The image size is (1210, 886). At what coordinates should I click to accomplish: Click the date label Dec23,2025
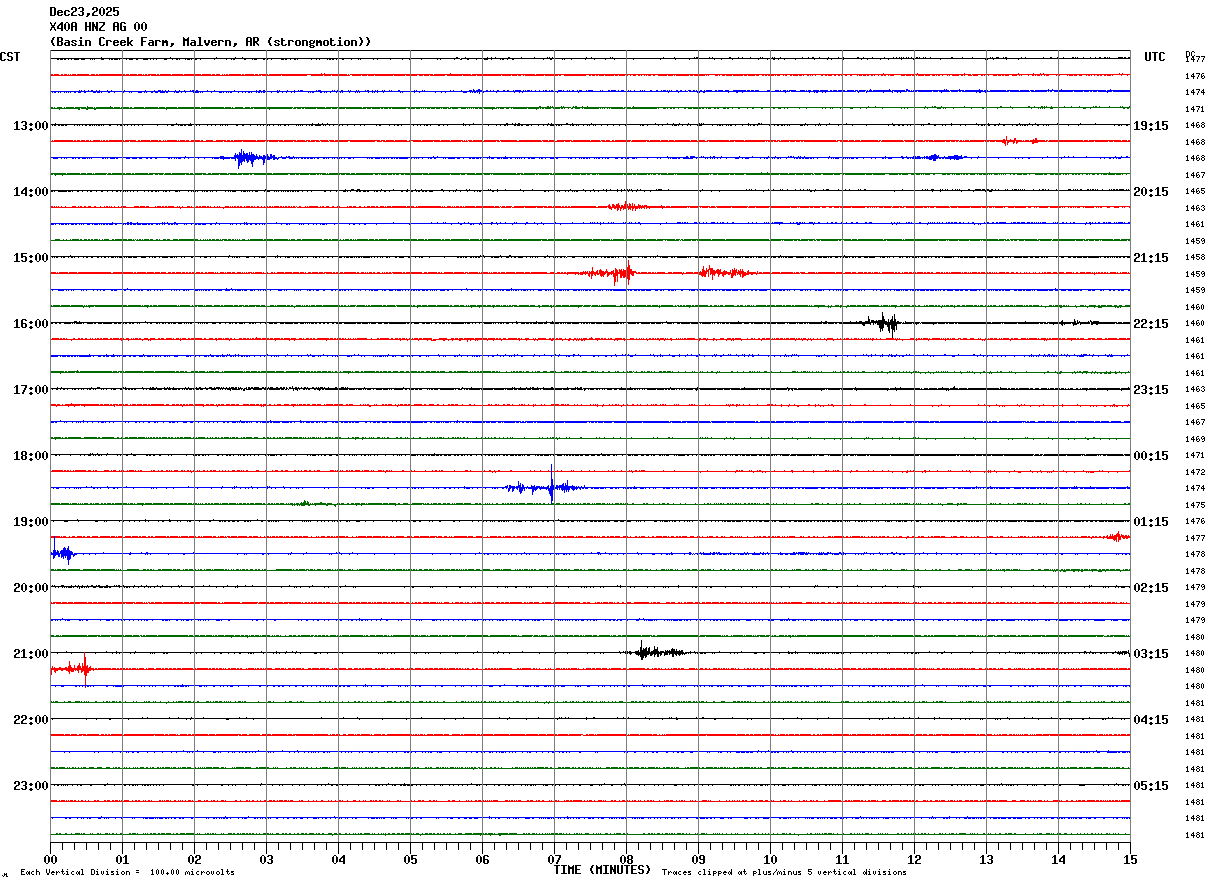(x=84, y=12)
